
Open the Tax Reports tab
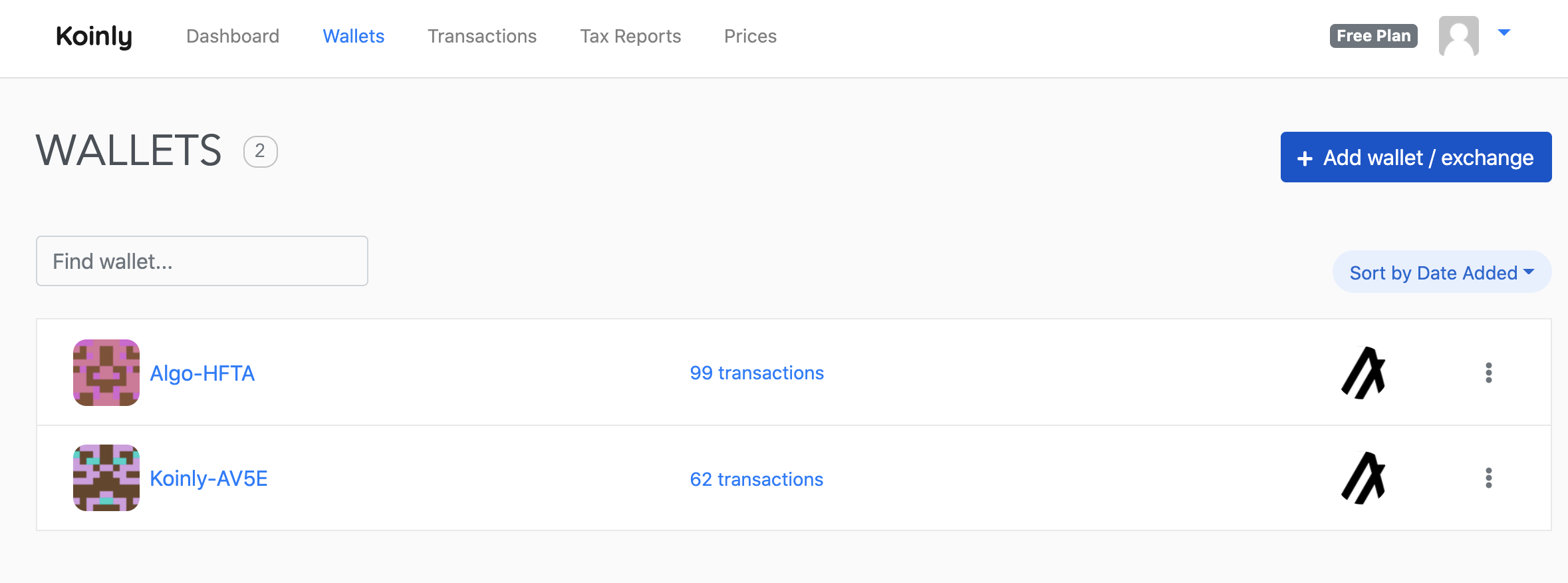(630, 36)
